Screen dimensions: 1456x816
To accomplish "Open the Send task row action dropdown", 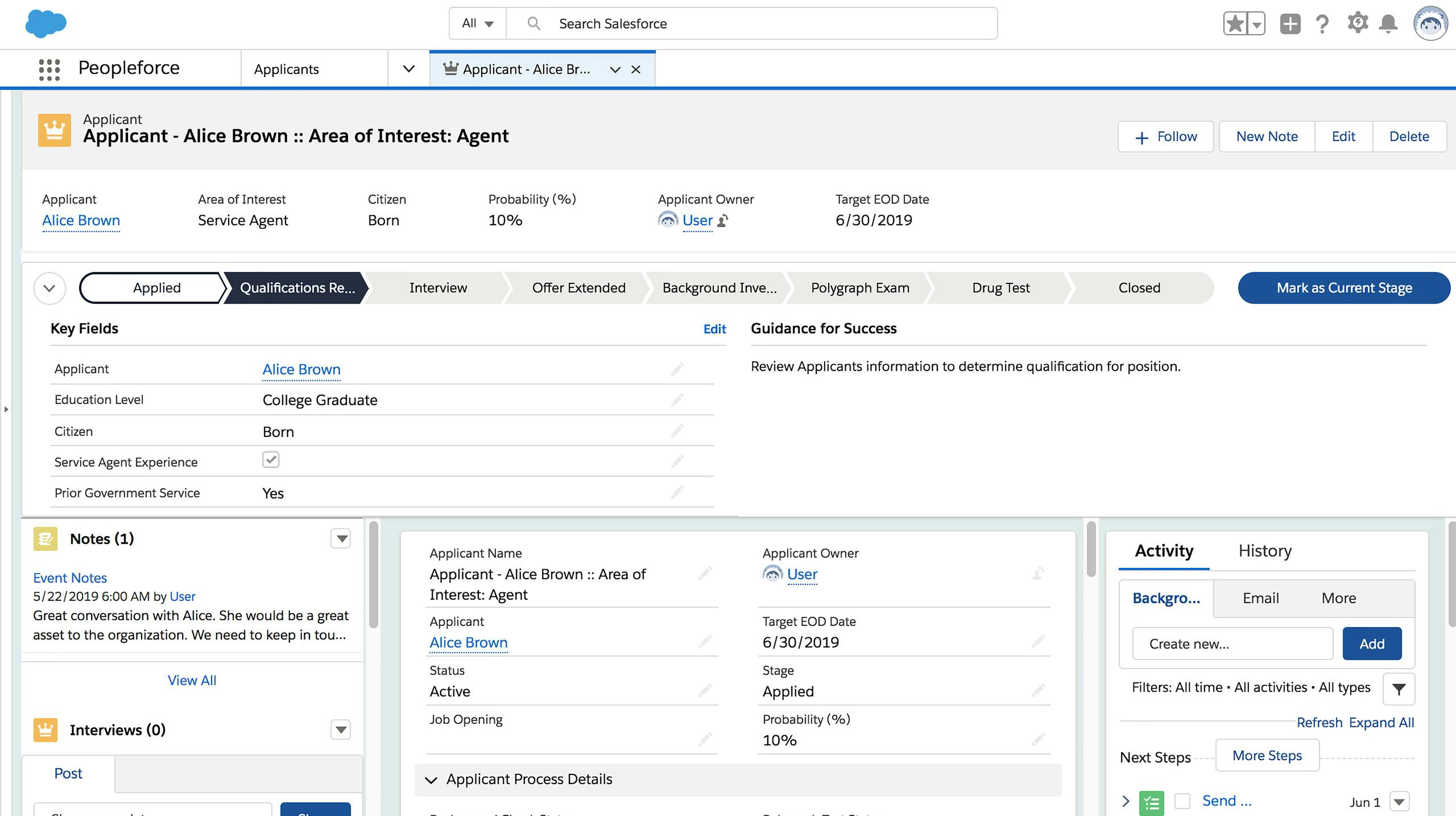I will point(1399,802).
